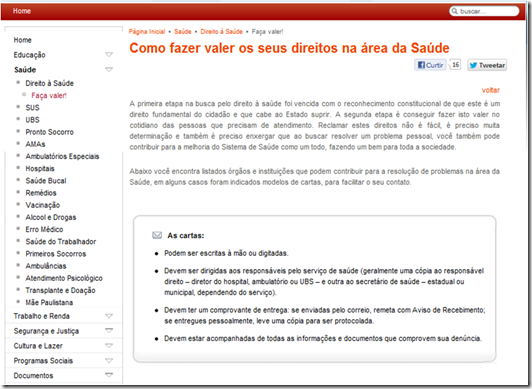The image size is (532, 389).
Task: Click the Saúde breadcrumb link
Action: 183,32
